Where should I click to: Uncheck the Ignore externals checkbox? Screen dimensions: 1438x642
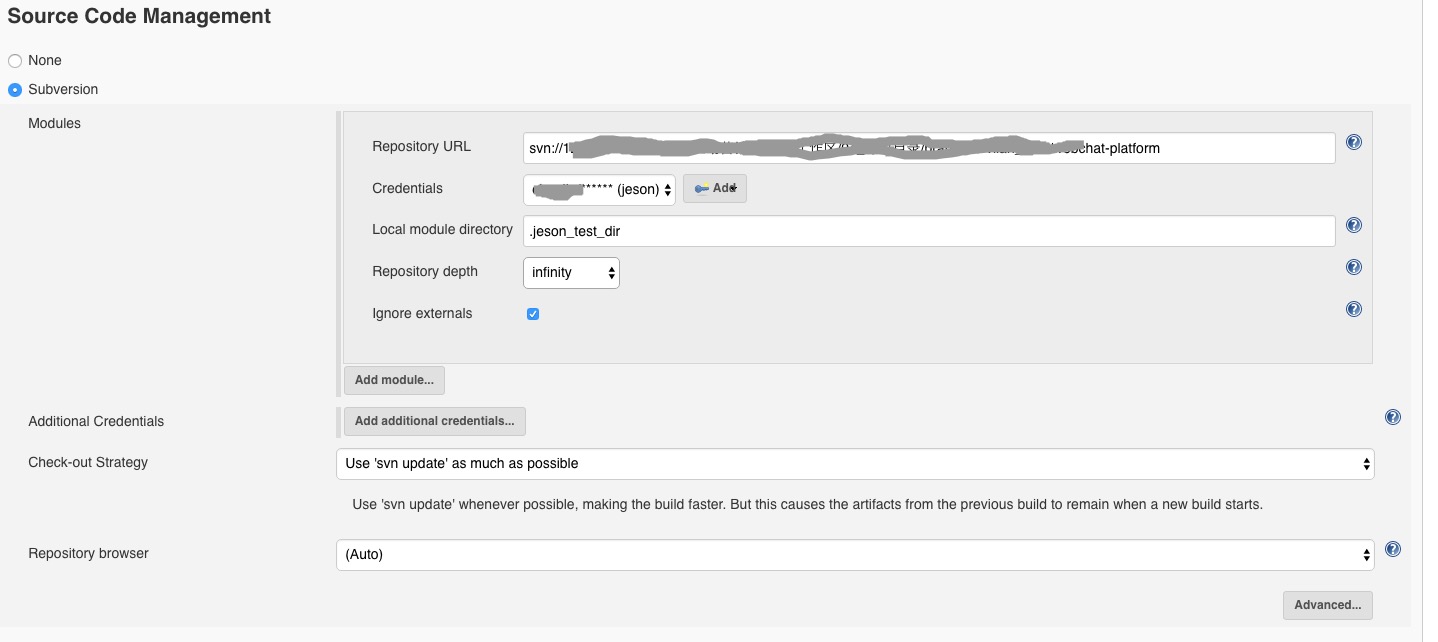tap(533, 314)
